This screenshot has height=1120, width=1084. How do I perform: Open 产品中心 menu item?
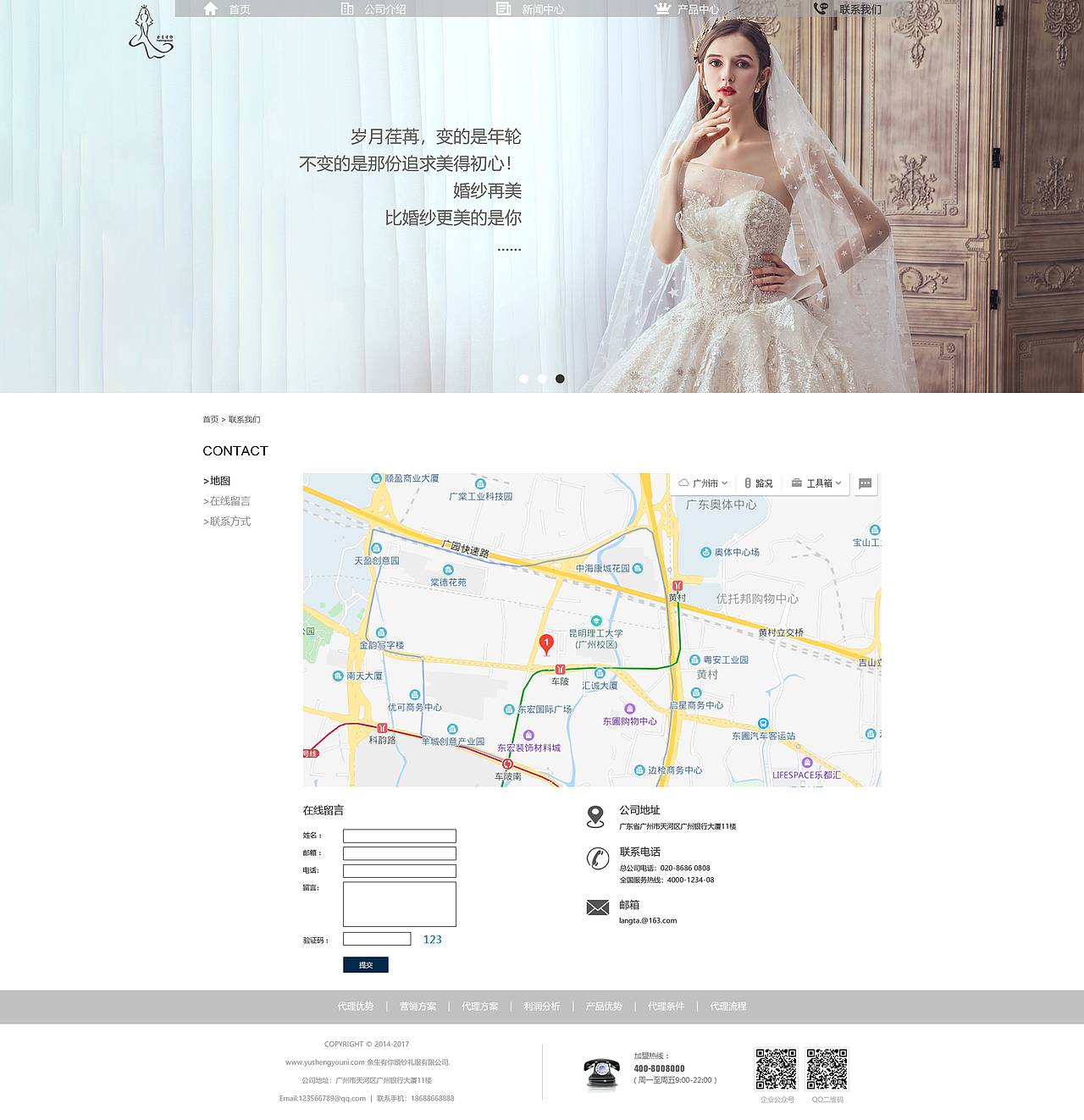click(699, 9)
